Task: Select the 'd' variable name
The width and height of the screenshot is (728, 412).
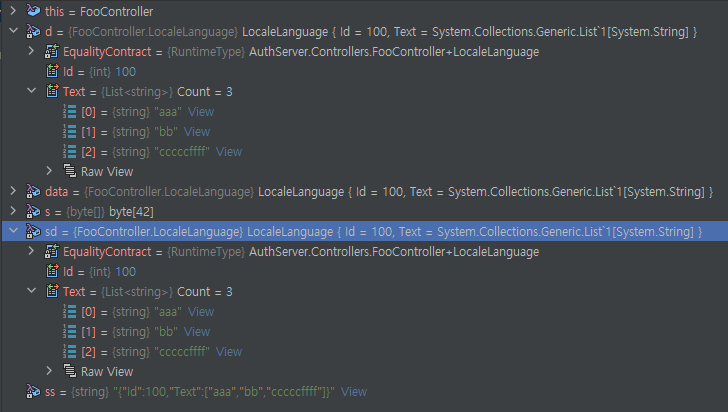Action: (x=49, y=32)
